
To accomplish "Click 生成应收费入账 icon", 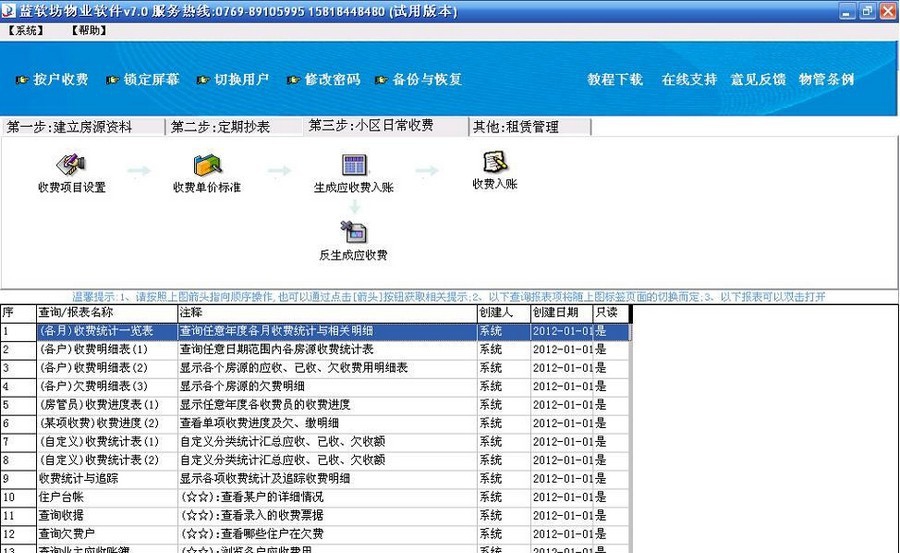I will (354, 165).
